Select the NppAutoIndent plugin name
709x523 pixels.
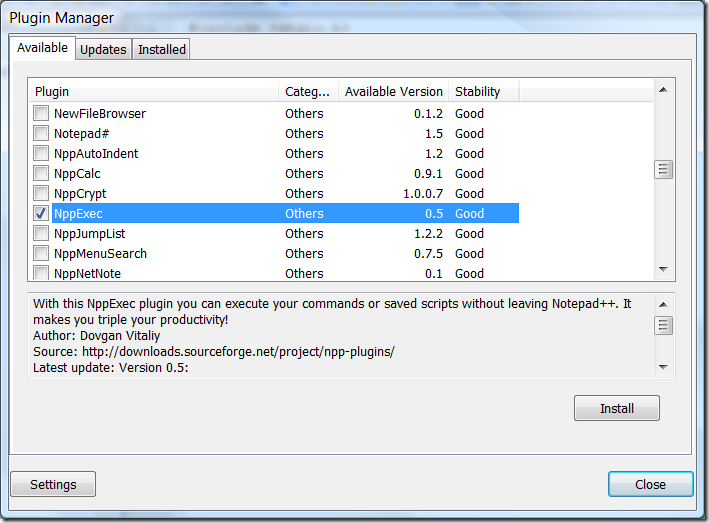(x=96, y=153)
